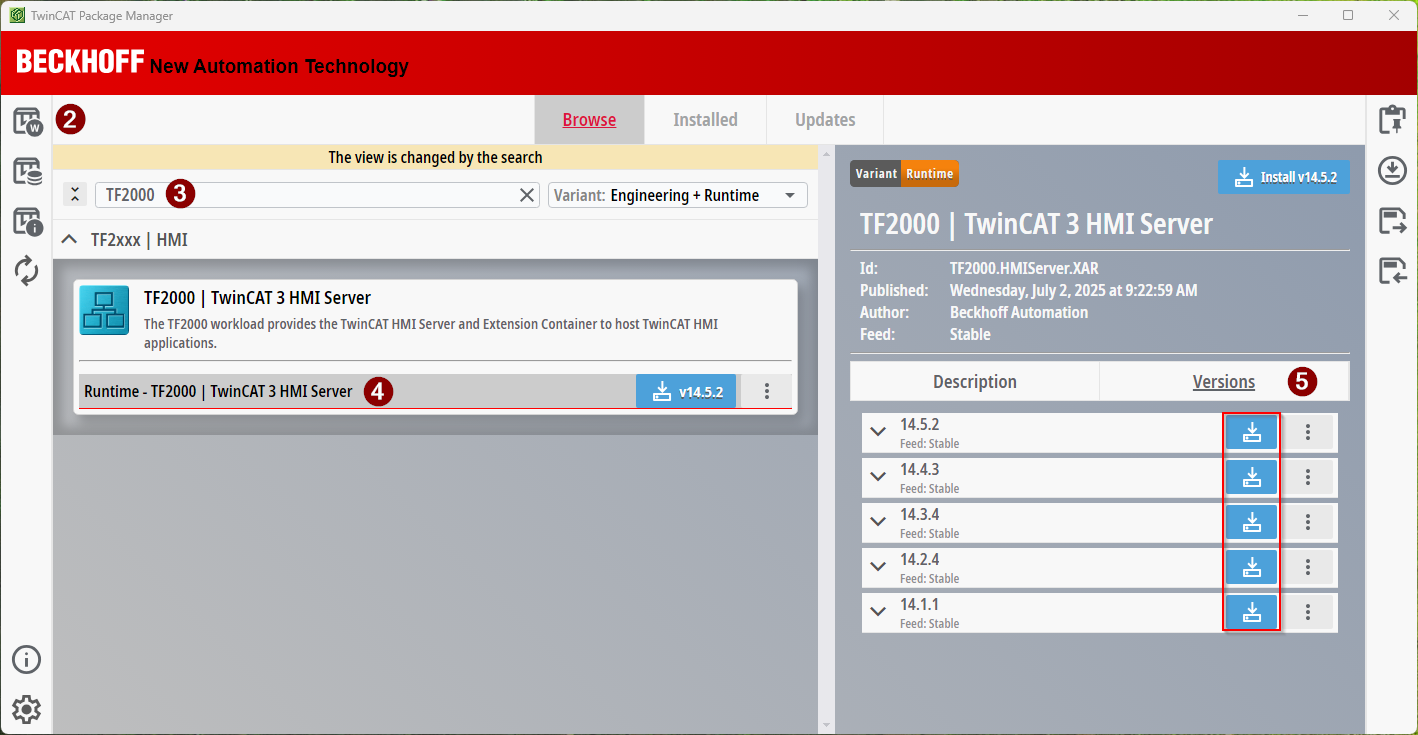Clear the TF2000 search text

[x=527, y=195]
